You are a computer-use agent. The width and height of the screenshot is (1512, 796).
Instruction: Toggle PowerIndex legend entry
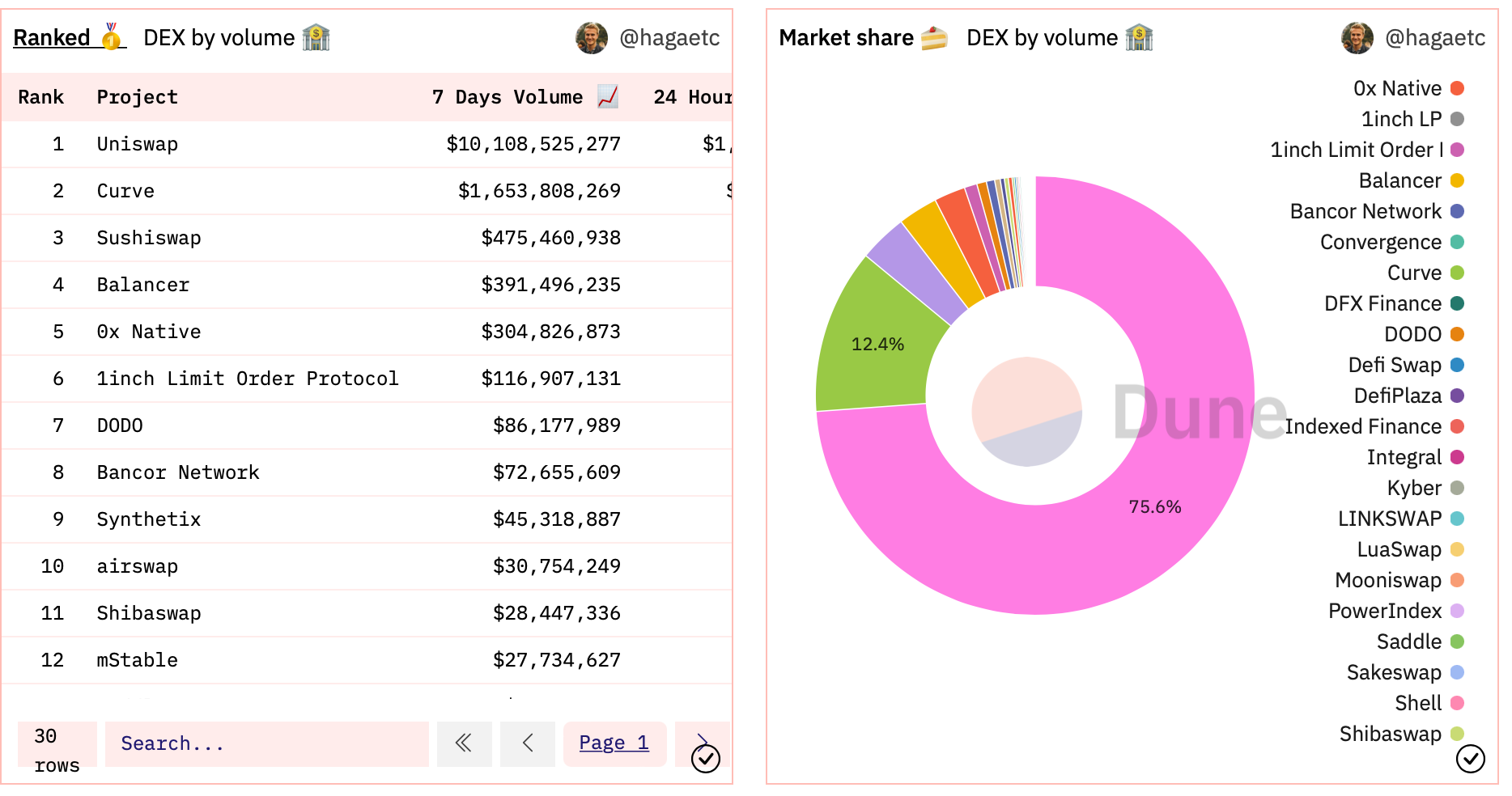pyautogui.click(x=1396, y=611)
